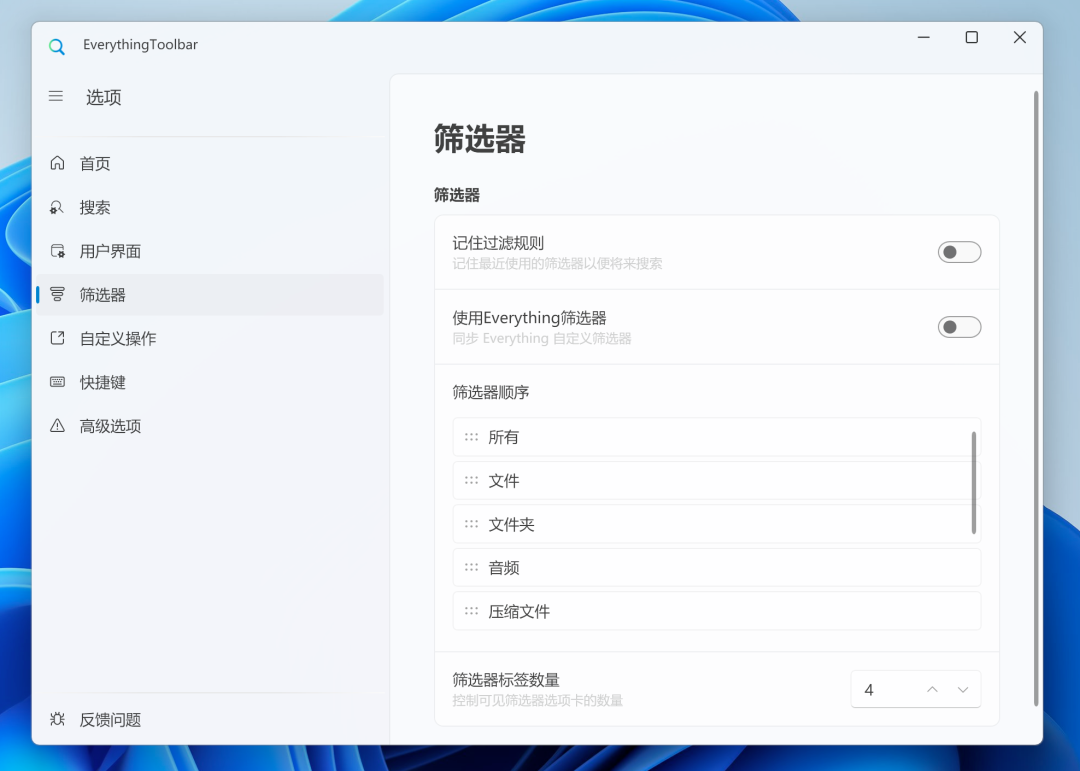Select the 文件 filter row
The height and width of the screenshot is (771, 1080).
click(x=716, y=480)
